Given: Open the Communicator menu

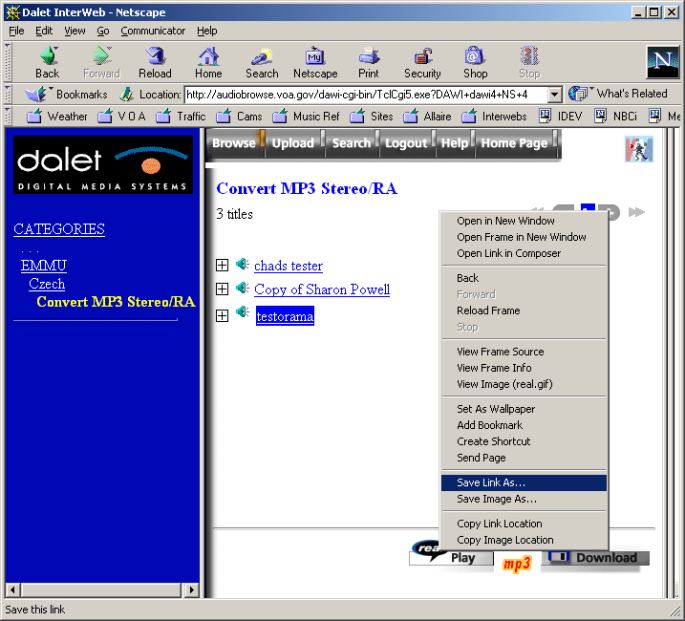Looking at the screenshot, I should [x=153, y=31].
